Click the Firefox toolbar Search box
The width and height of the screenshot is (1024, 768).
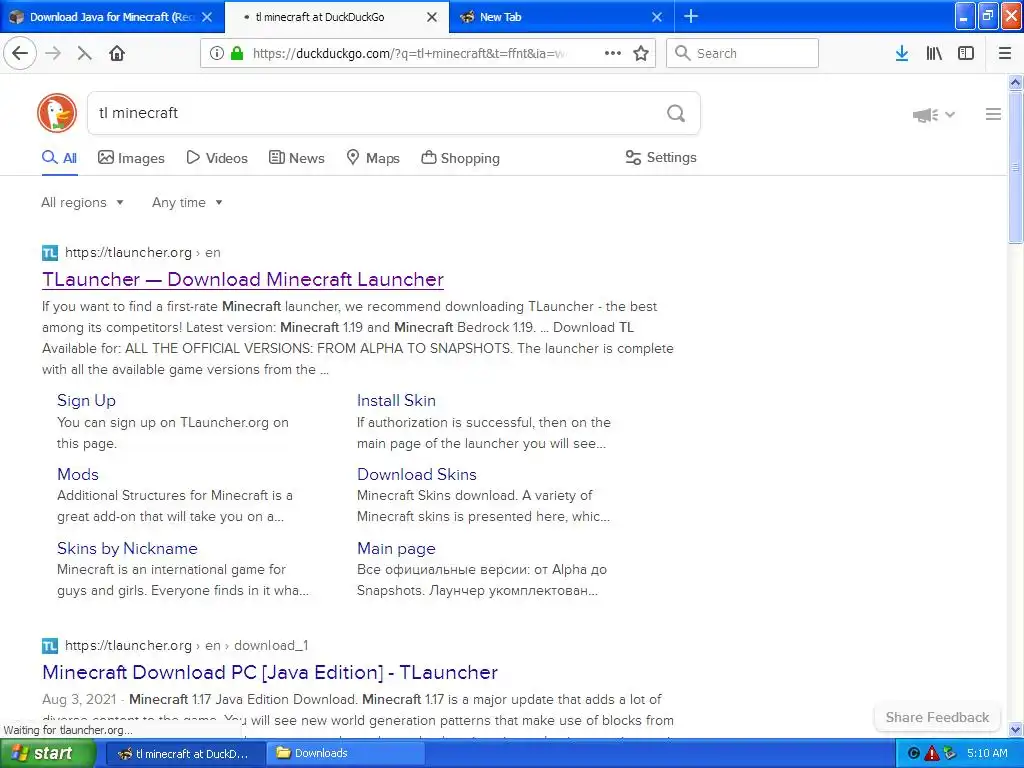click(x=743, y=54)
